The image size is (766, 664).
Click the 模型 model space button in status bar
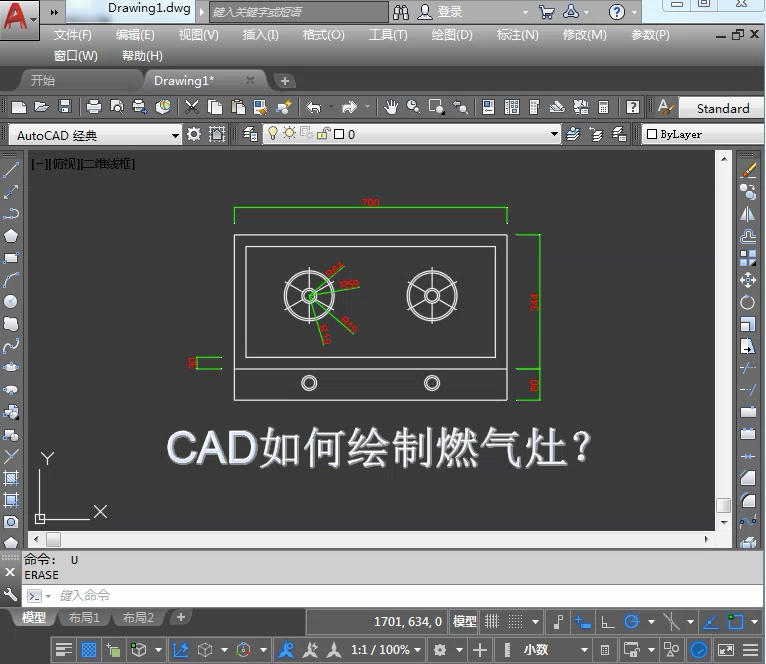pos(465,622)
